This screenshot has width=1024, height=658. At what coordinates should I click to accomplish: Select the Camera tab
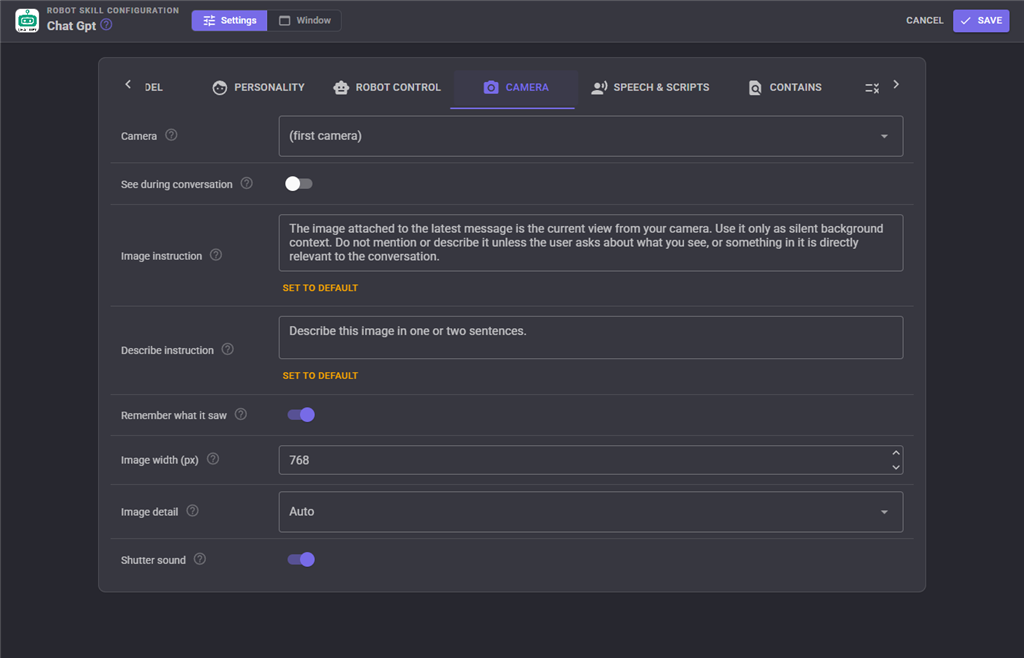point(516,87)
